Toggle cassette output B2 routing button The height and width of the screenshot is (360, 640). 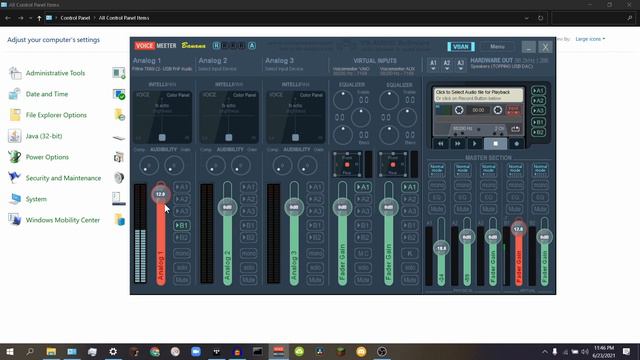[x=538, y=132]
